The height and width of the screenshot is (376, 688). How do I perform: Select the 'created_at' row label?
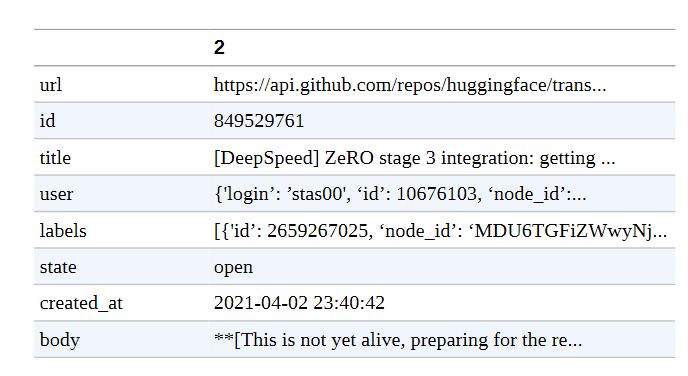pos(81,303)
